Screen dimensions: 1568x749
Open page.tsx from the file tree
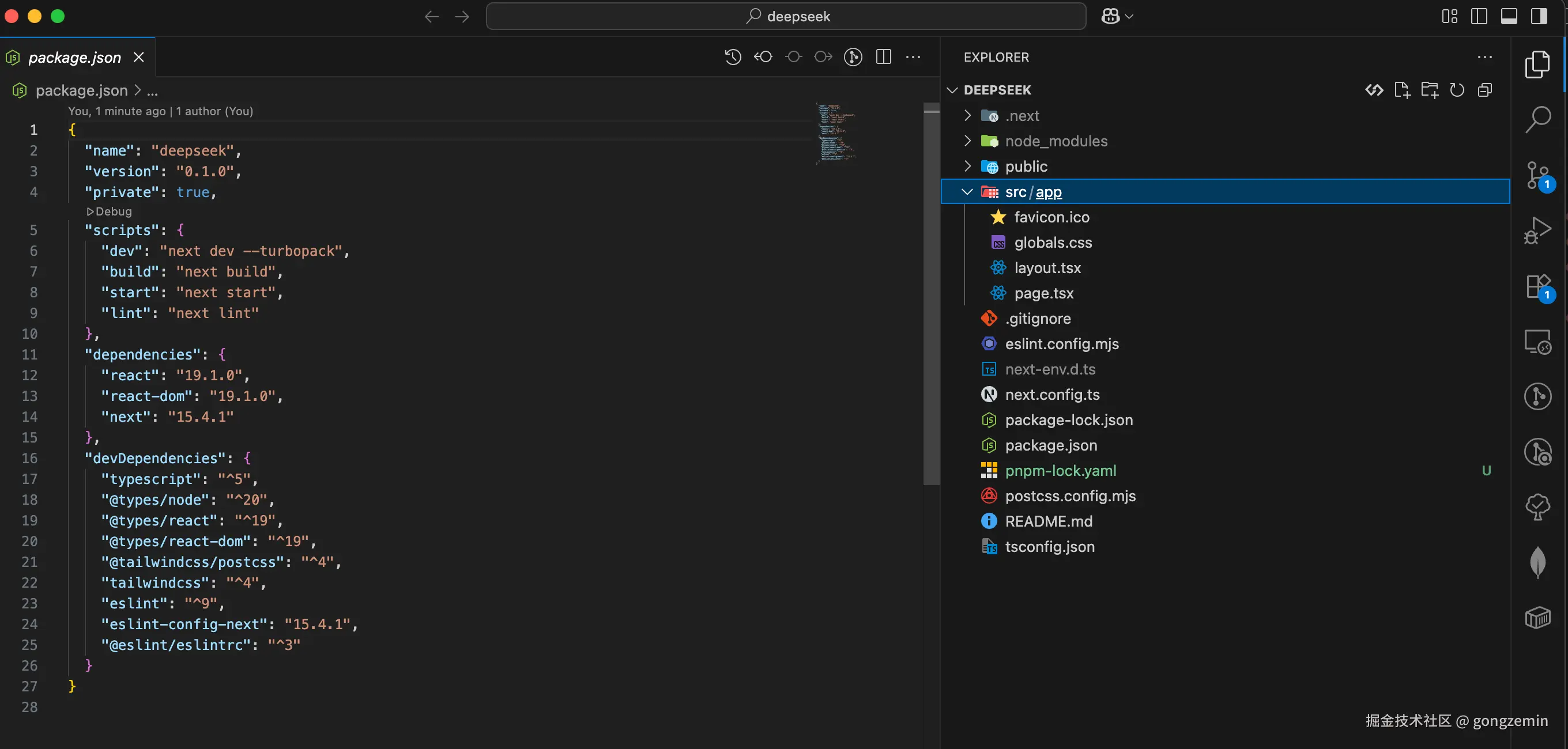(x=1043, y=293)
